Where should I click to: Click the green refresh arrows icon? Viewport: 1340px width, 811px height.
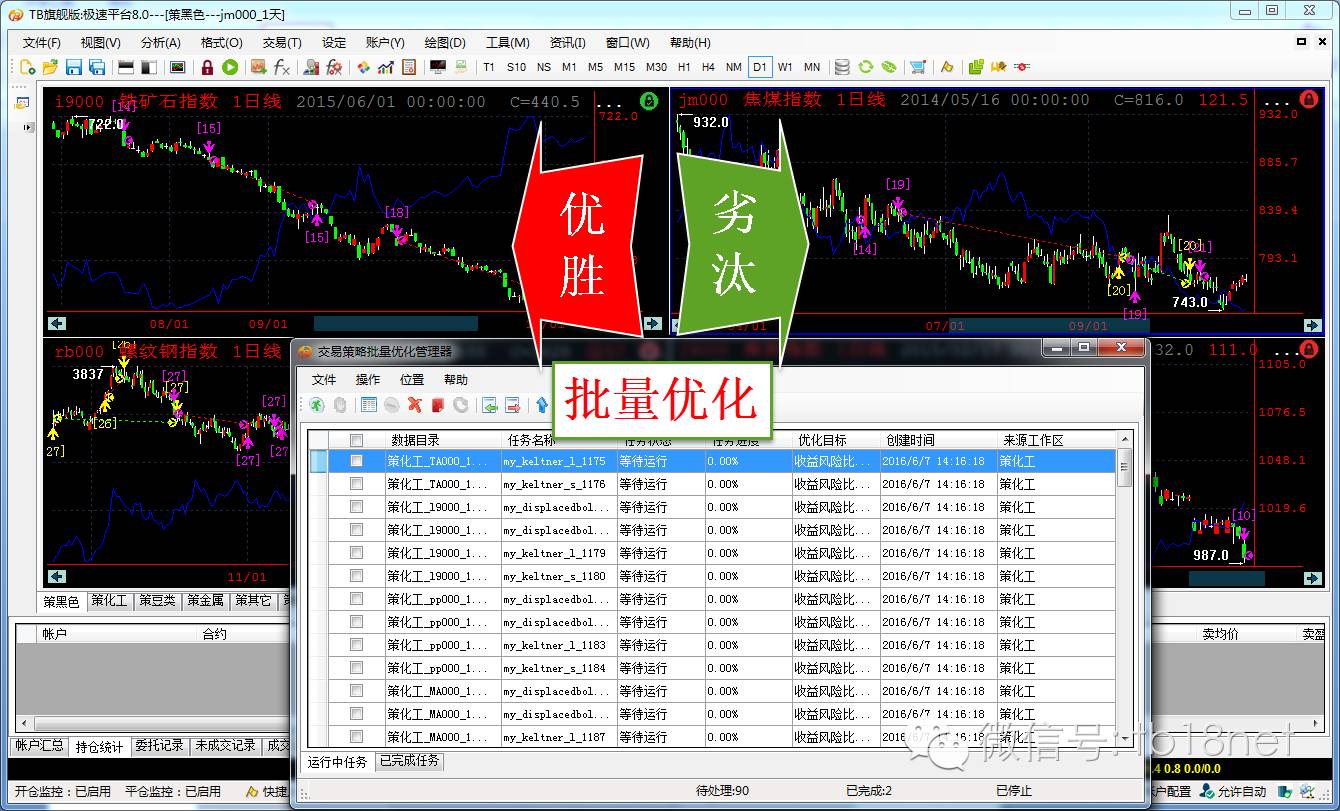click(865, 67)
